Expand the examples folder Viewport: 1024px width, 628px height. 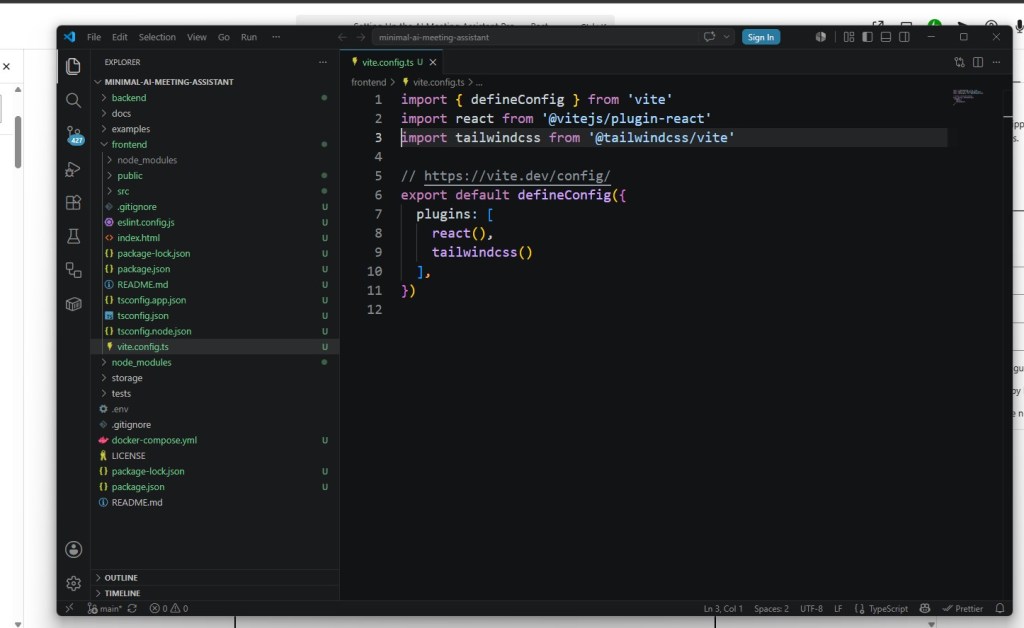[x=131, y=129]
